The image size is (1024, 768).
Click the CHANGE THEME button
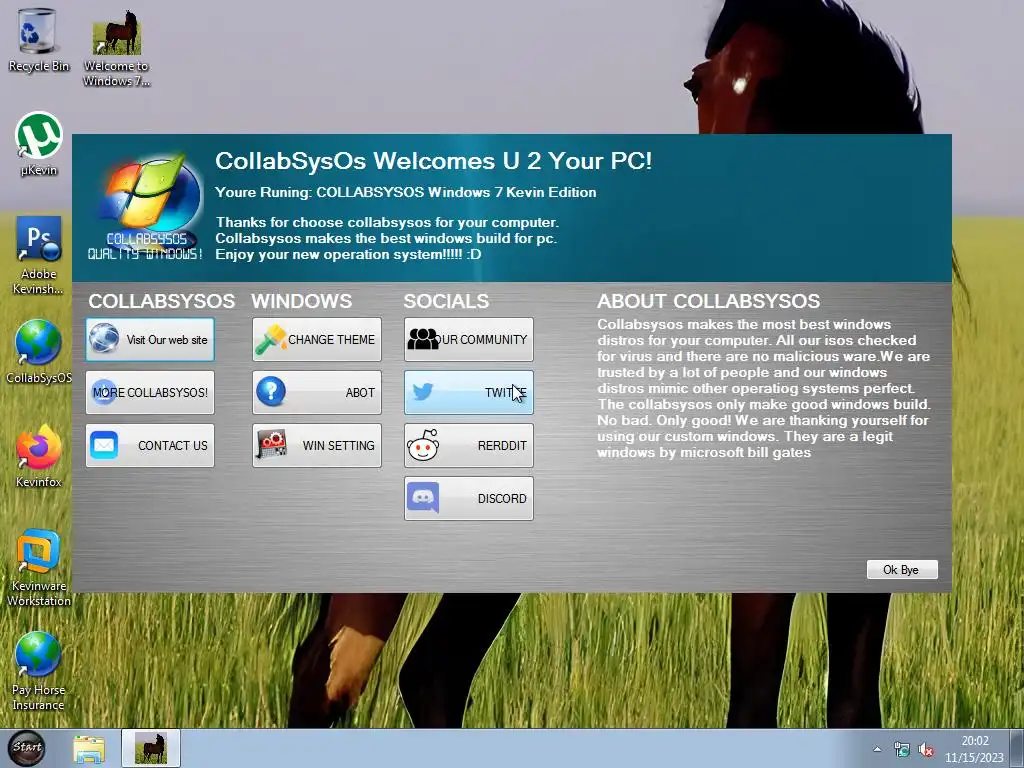(317, 340)
